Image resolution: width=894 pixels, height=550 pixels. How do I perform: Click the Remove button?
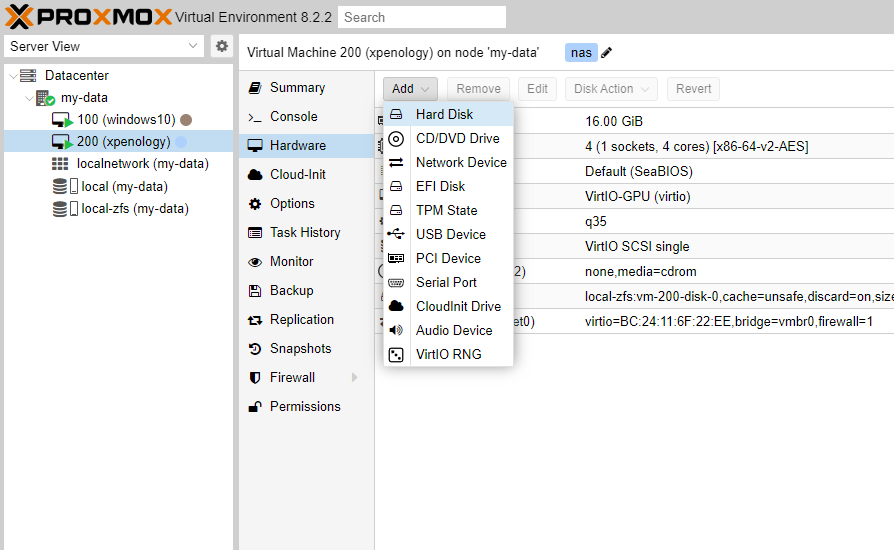pyautogui.click(x=478, y=89)
